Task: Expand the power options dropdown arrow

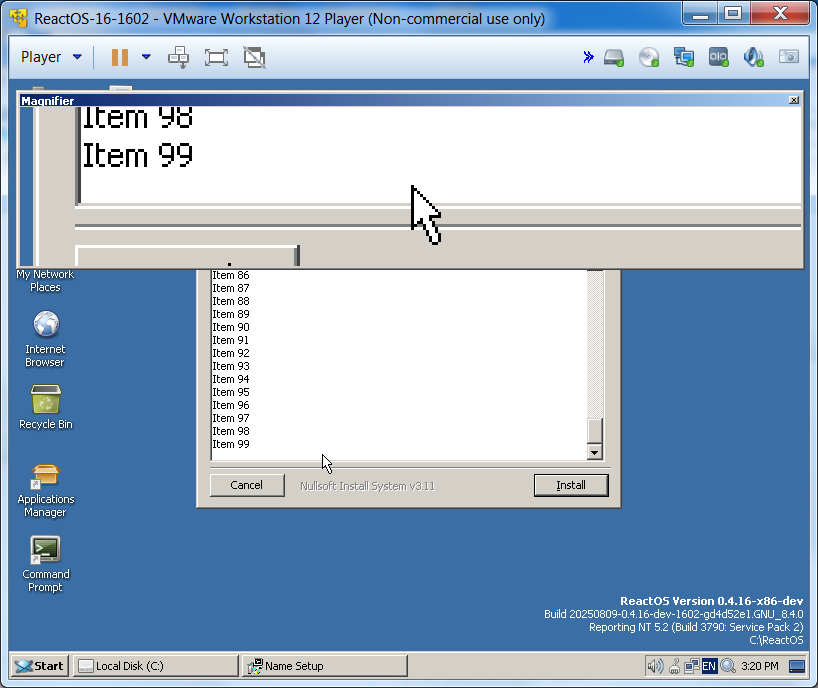Action: tap(147, 57)
